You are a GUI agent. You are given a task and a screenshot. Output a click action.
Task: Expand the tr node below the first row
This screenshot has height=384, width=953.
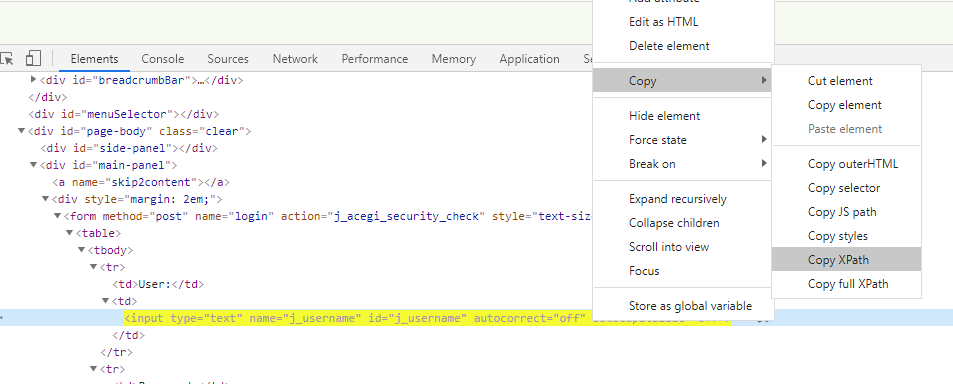tap(94, 369)
